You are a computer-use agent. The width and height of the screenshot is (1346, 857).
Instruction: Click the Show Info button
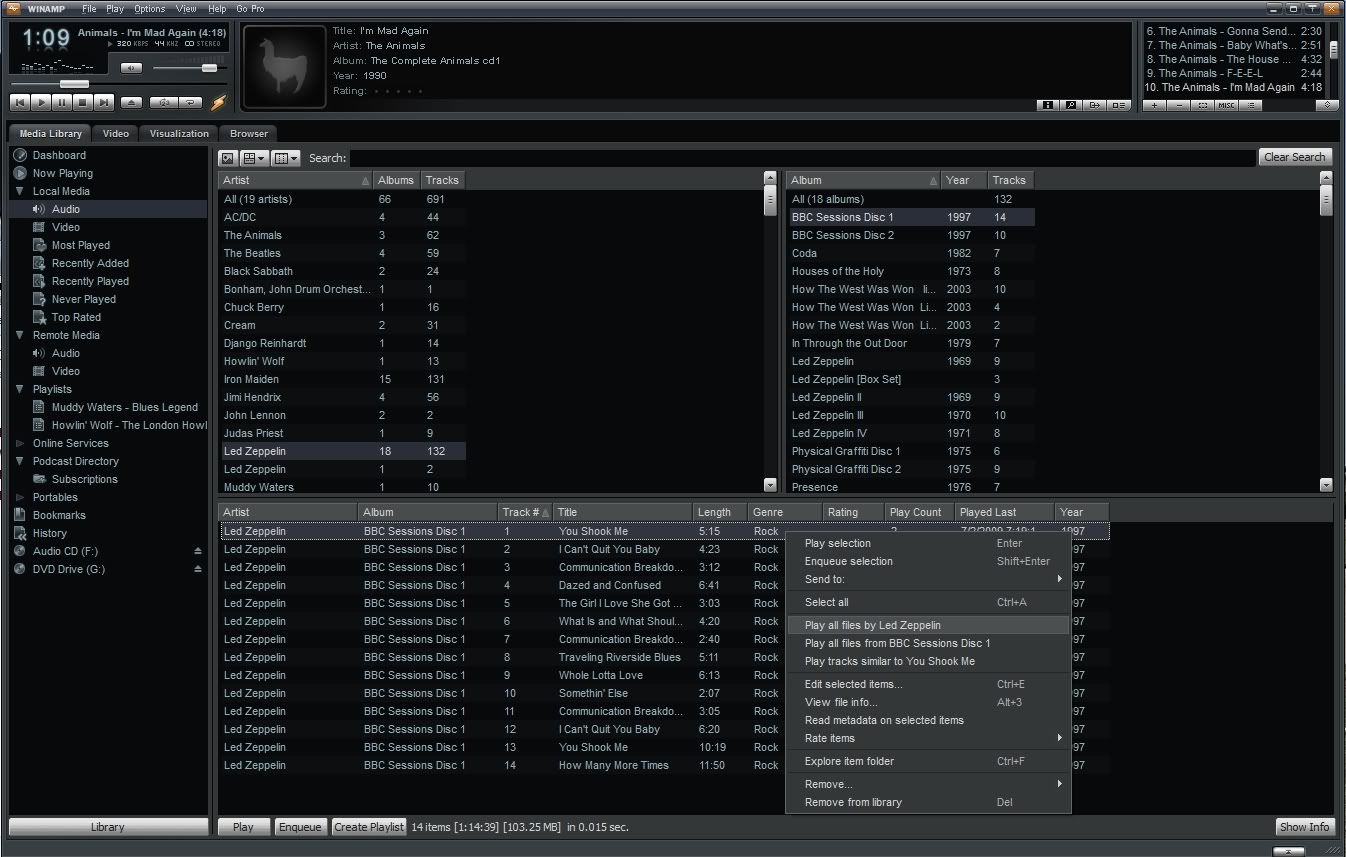(1305, 827)
